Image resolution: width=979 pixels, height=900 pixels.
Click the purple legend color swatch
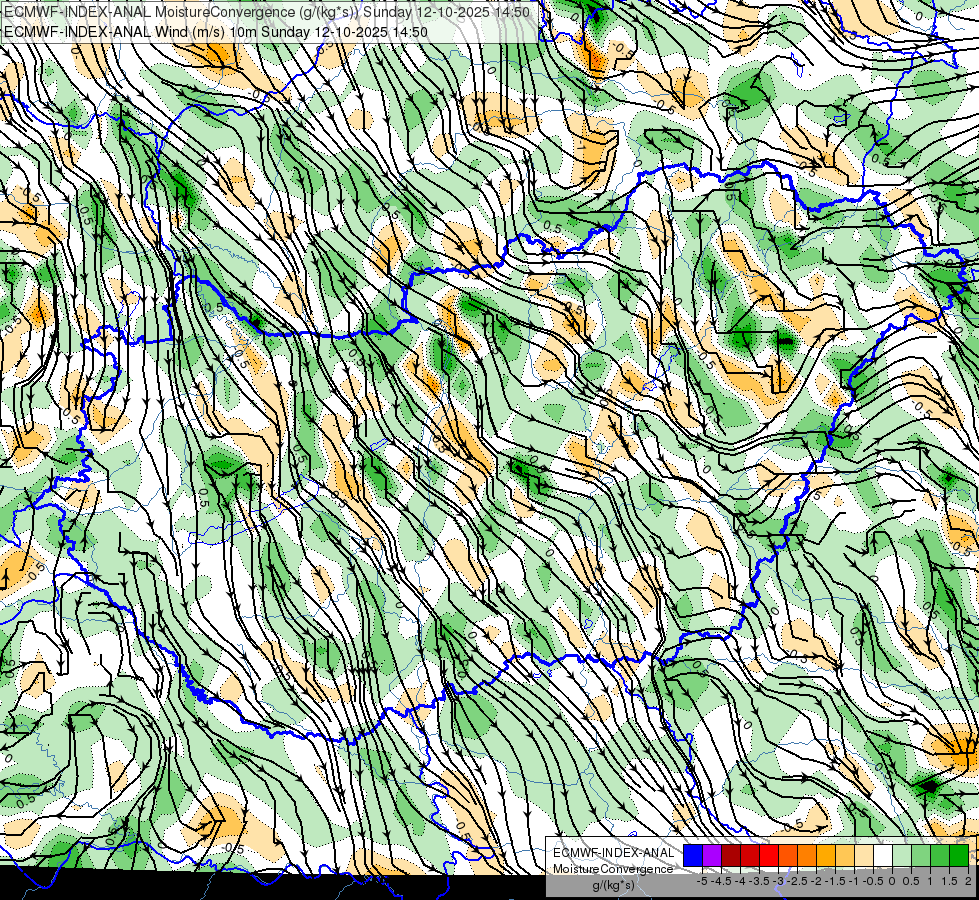712,855
